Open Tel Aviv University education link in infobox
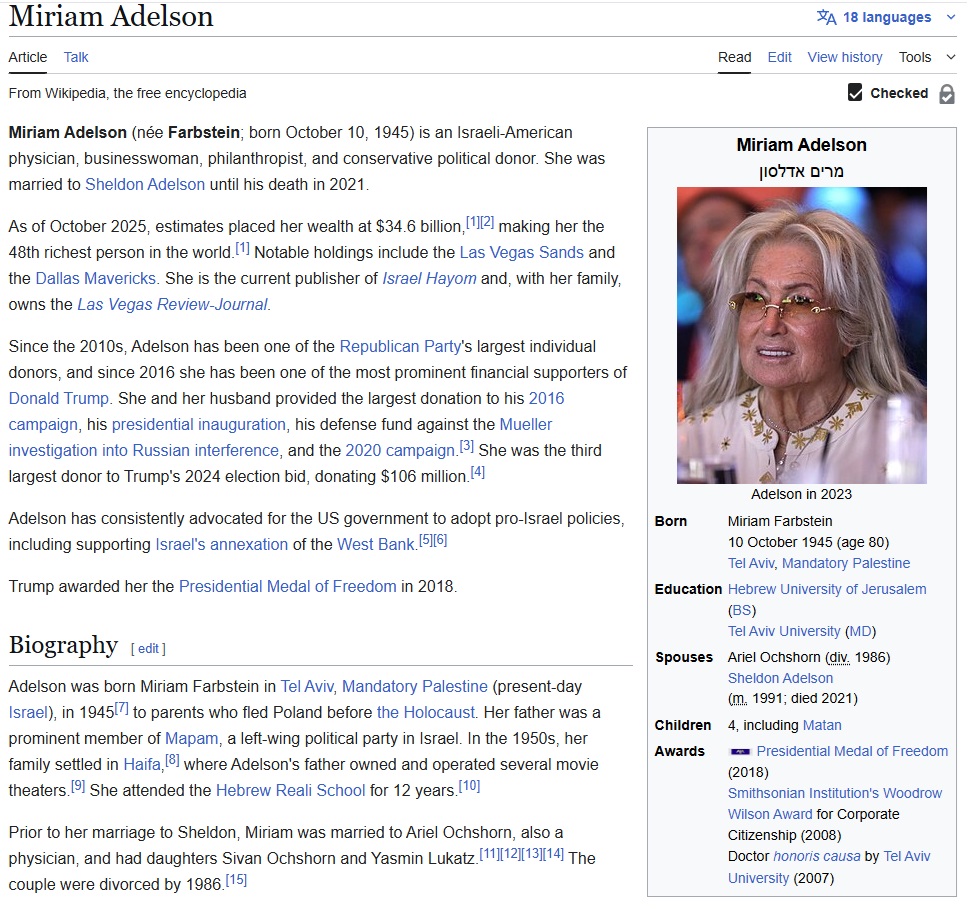The height and width of the screenshot is (909, 979). [x=784, y=631]
